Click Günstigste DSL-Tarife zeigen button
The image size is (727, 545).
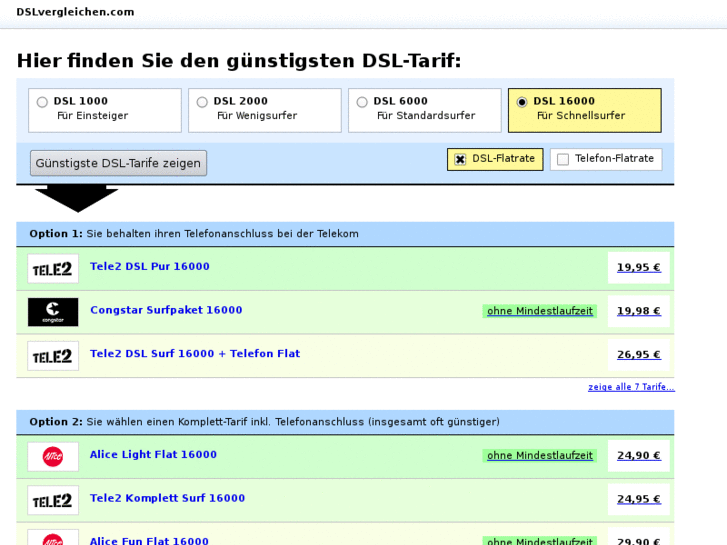(118, 163)
